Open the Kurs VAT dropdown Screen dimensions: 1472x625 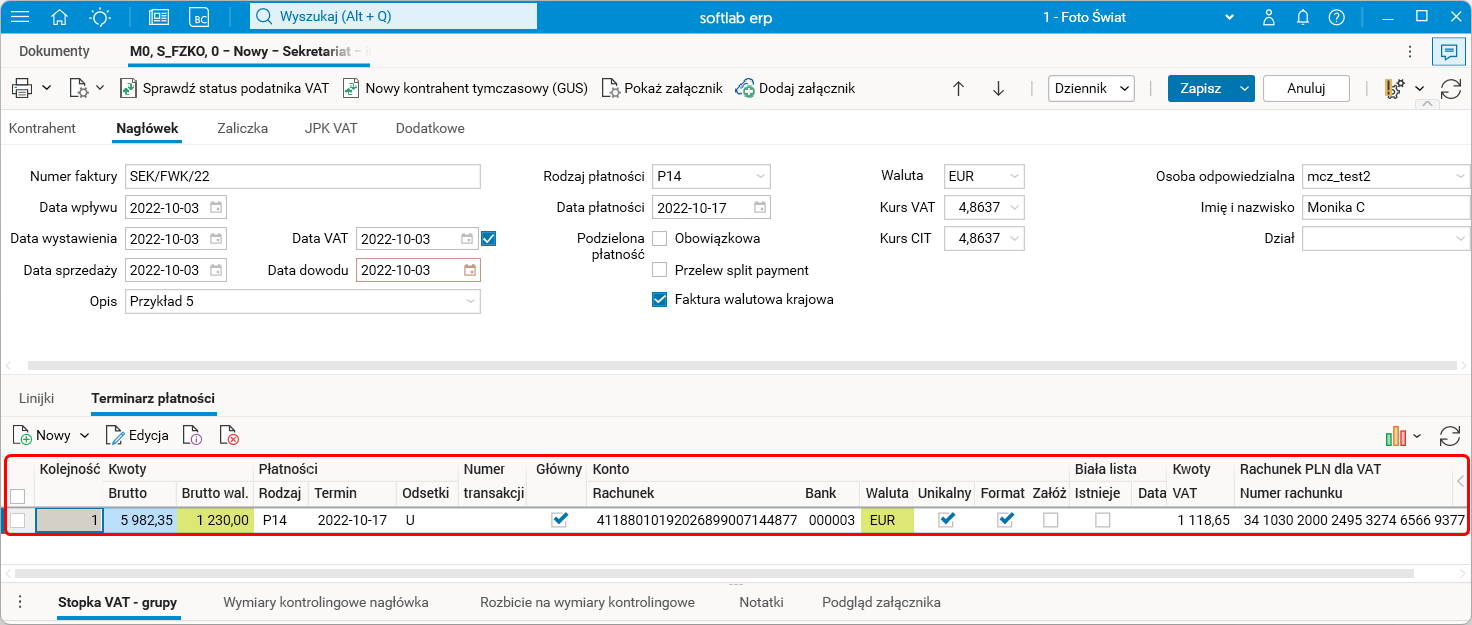click(1015, 208)
